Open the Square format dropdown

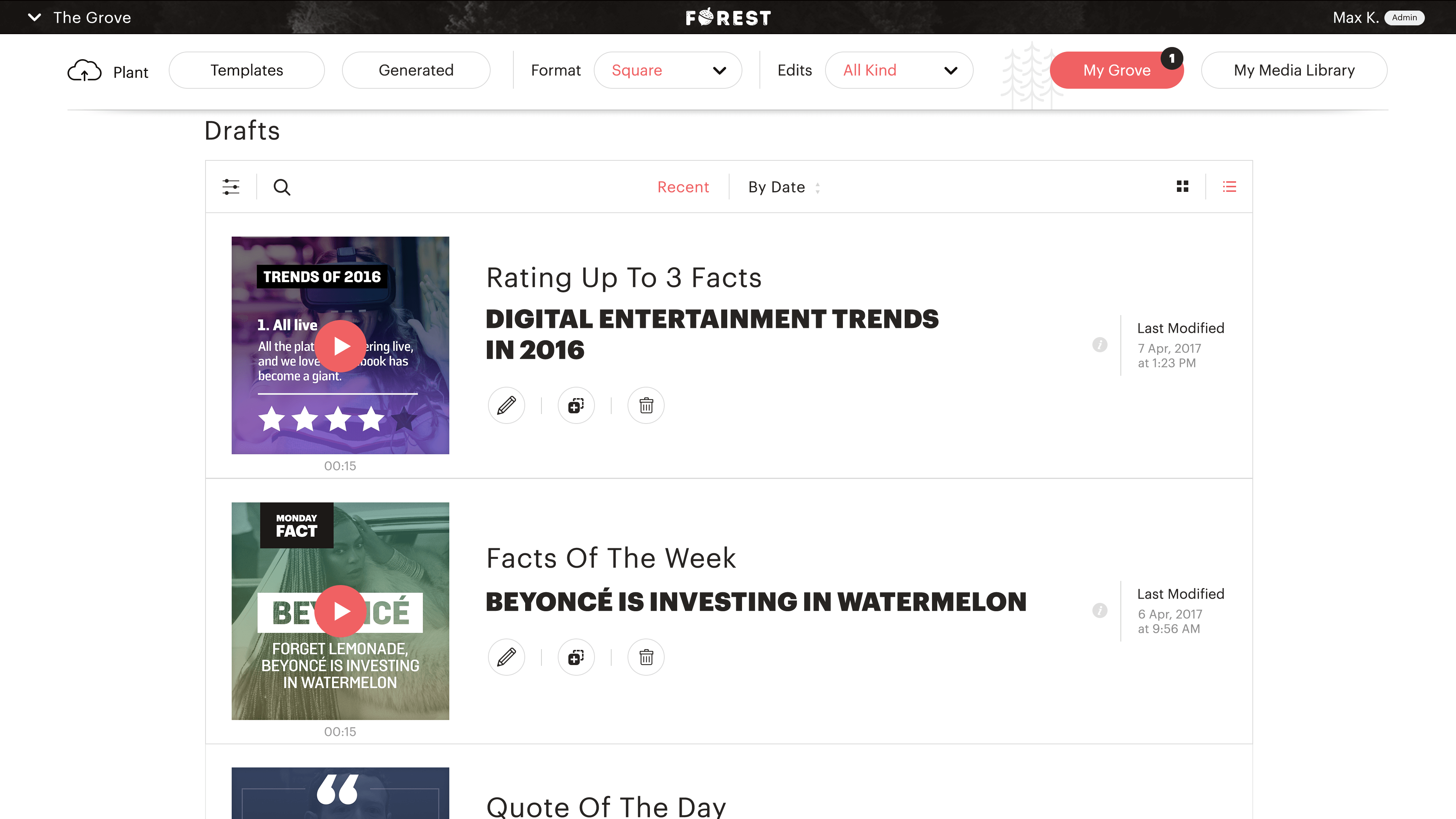coord(667,70)
